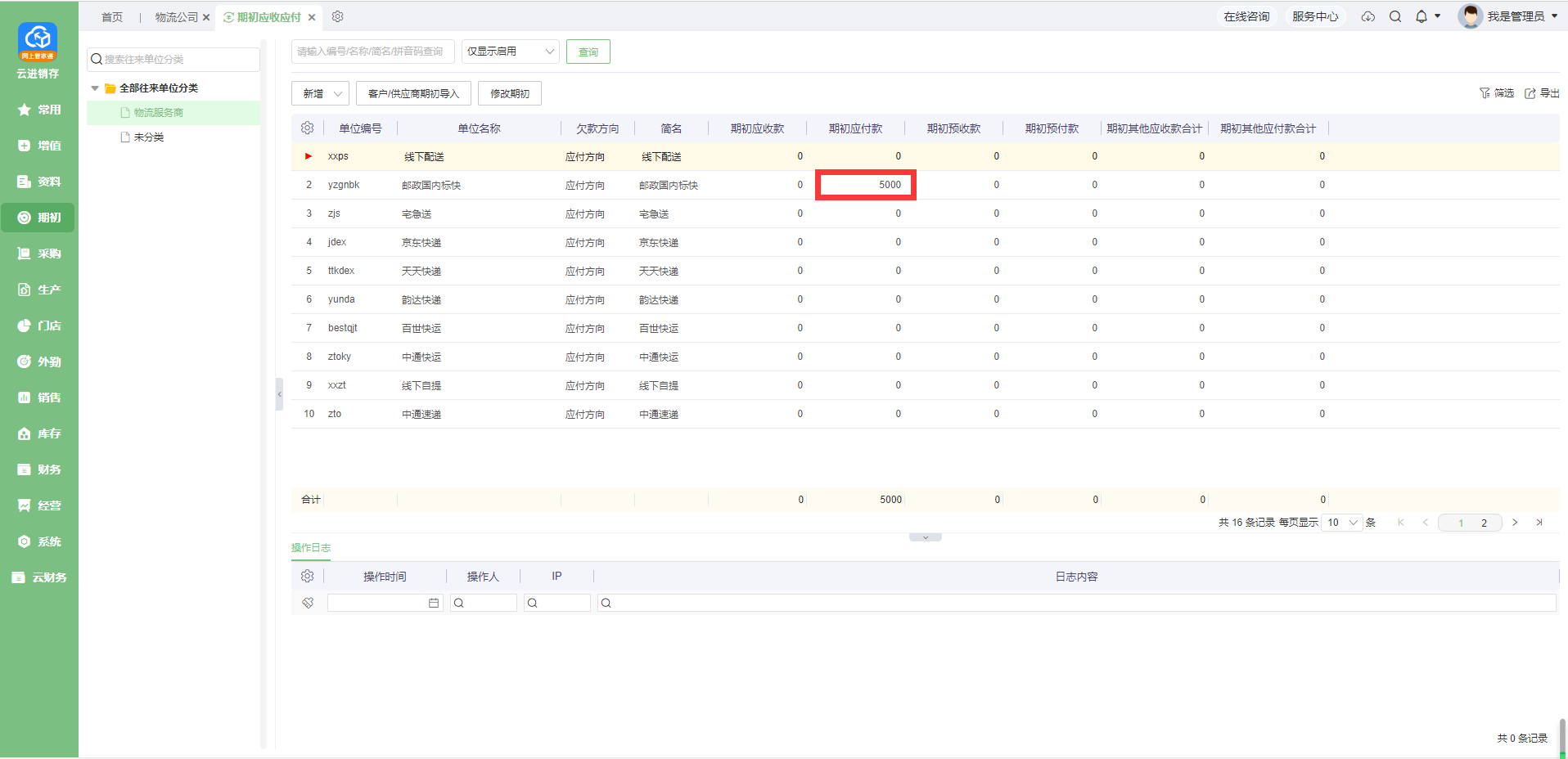Open the 生产 sidebar section
Image resolution: width=1568 pixels, height=759 pixels.
[39, 290]
